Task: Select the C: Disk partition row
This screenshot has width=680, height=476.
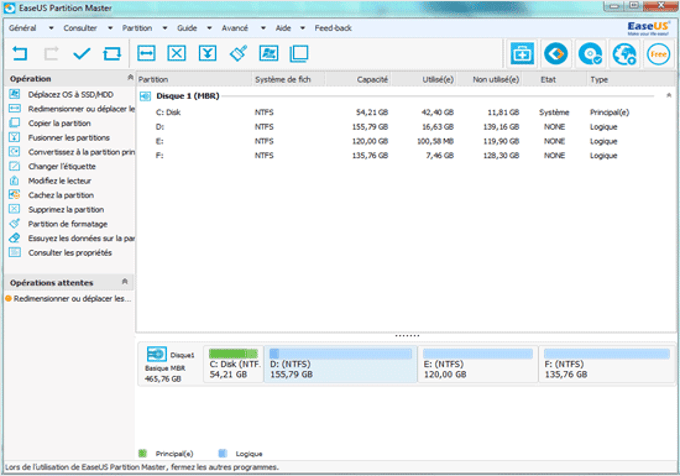Action: click(x=405, y=112)
